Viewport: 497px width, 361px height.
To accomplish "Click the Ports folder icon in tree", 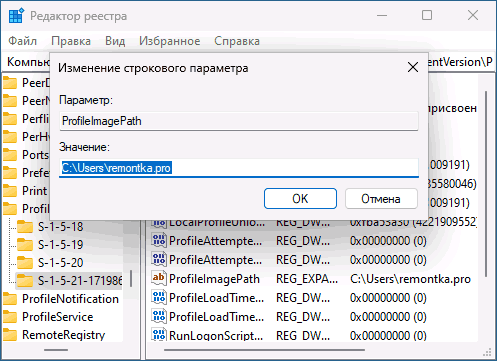I will pos(10,155).
